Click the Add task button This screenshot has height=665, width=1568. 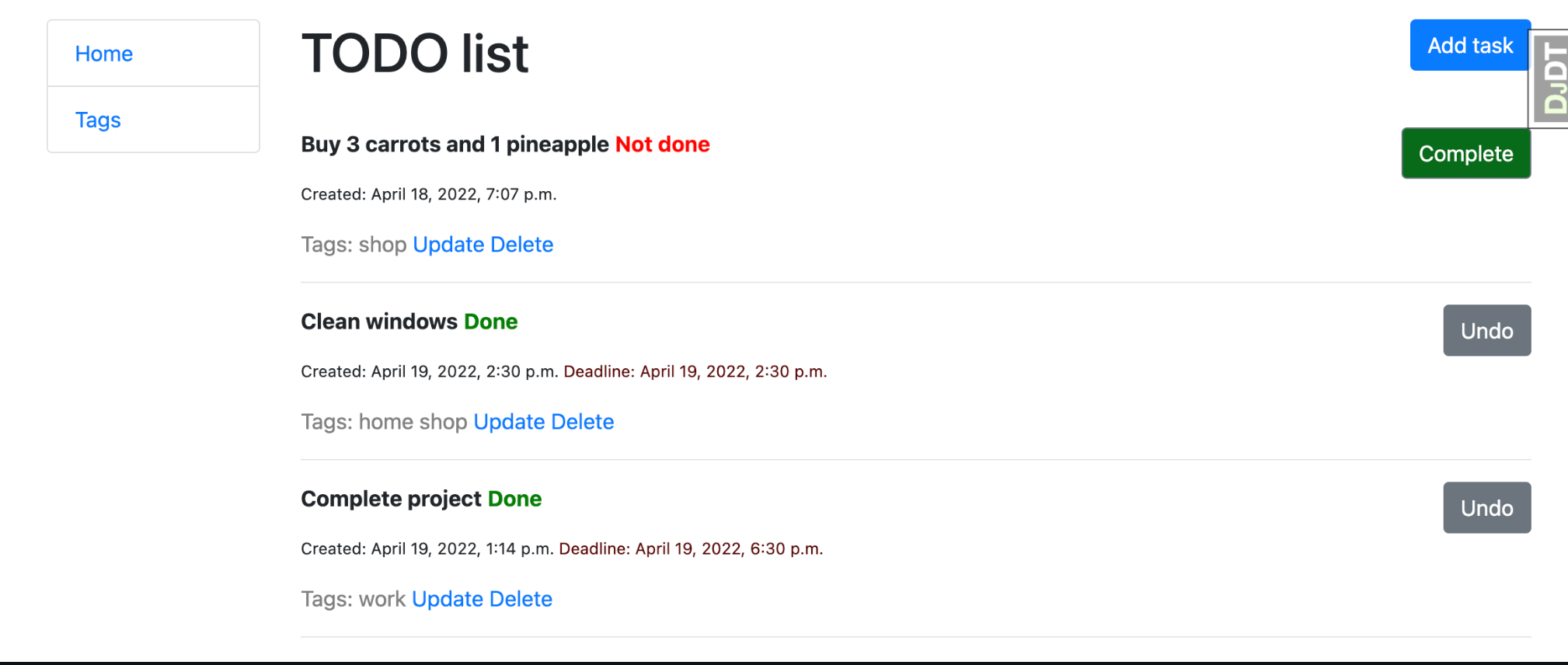click(x=1470, y=45)
